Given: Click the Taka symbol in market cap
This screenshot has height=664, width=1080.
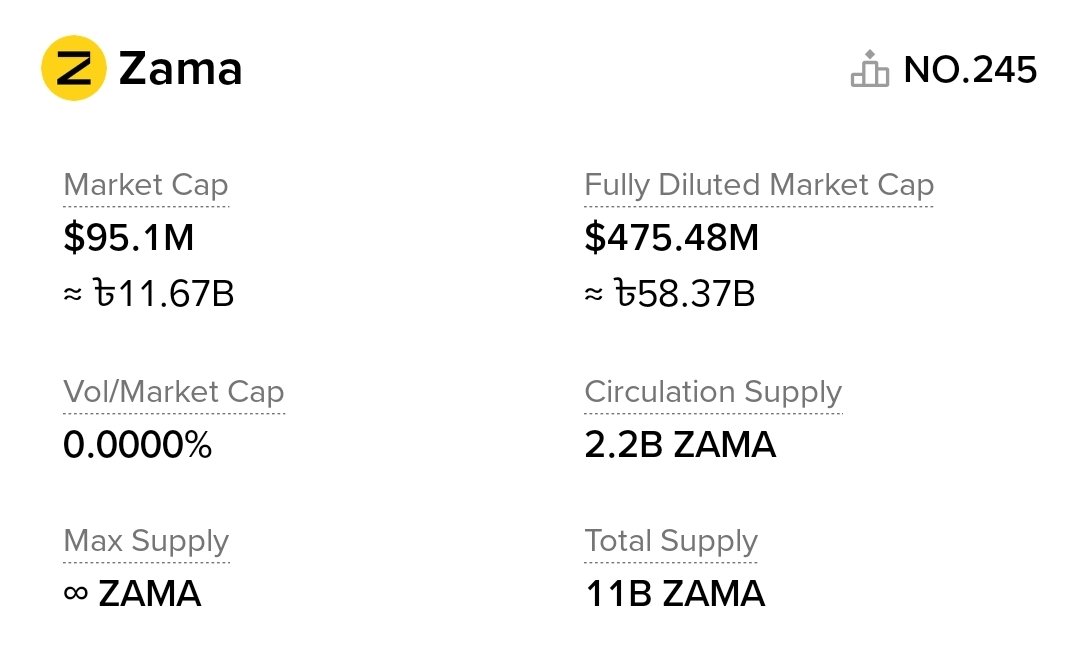Looking at the screenshot, I should [x=103, y=294].
